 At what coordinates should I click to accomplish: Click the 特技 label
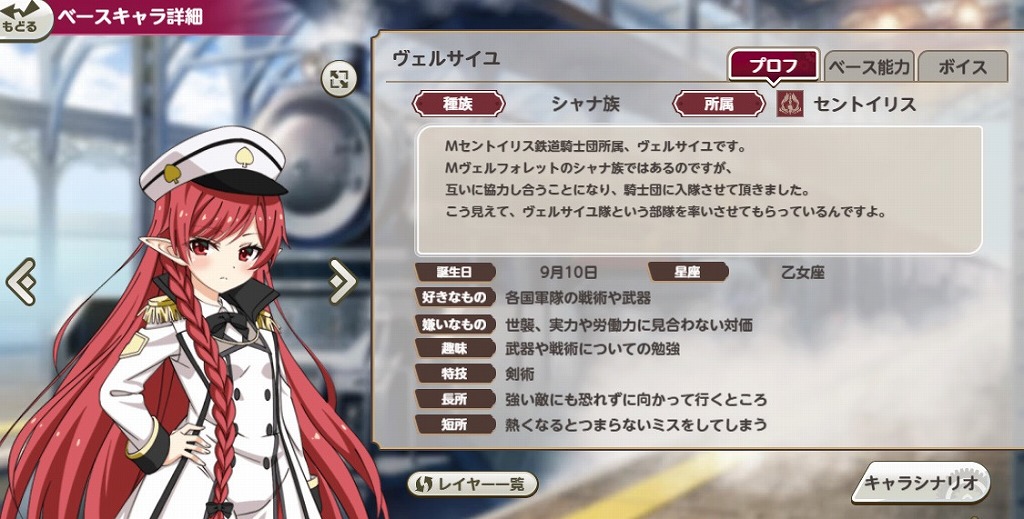pos(455,374)
